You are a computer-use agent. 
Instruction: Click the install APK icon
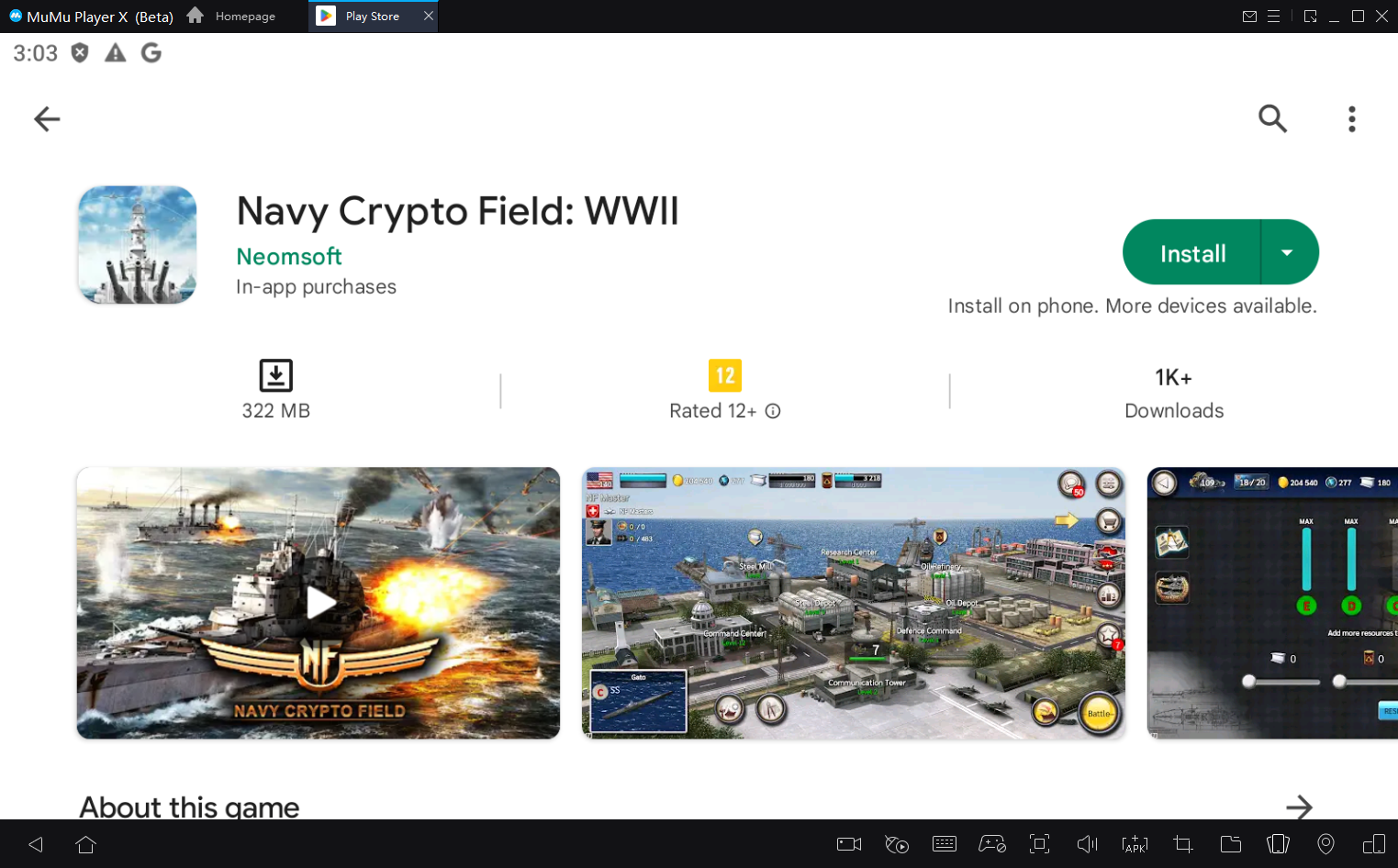point(1135,844)
